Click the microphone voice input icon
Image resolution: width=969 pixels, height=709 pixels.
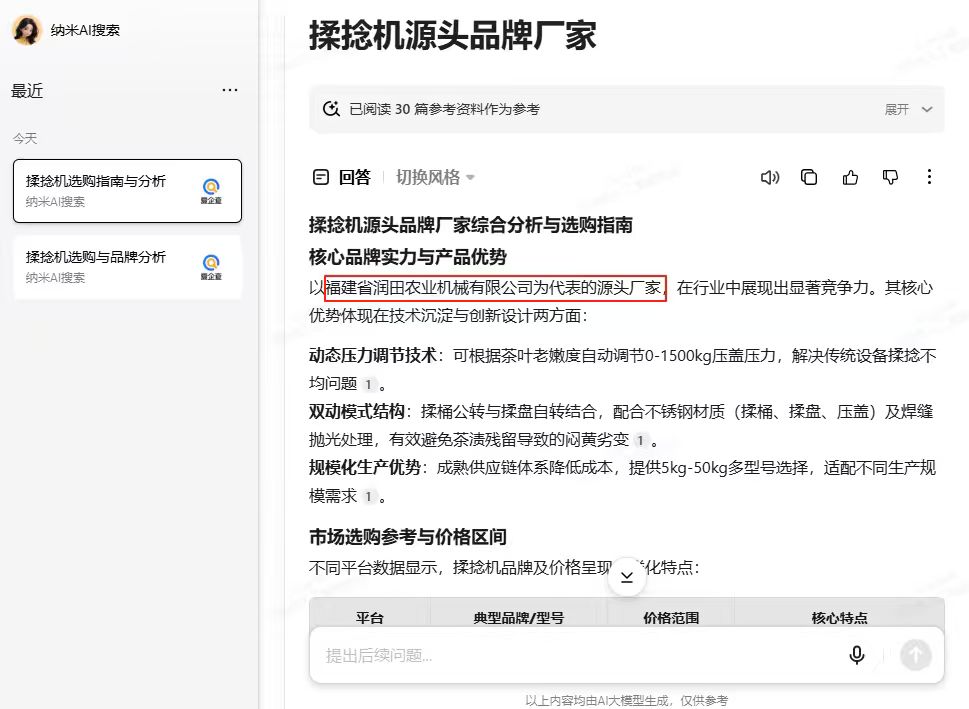857,655
